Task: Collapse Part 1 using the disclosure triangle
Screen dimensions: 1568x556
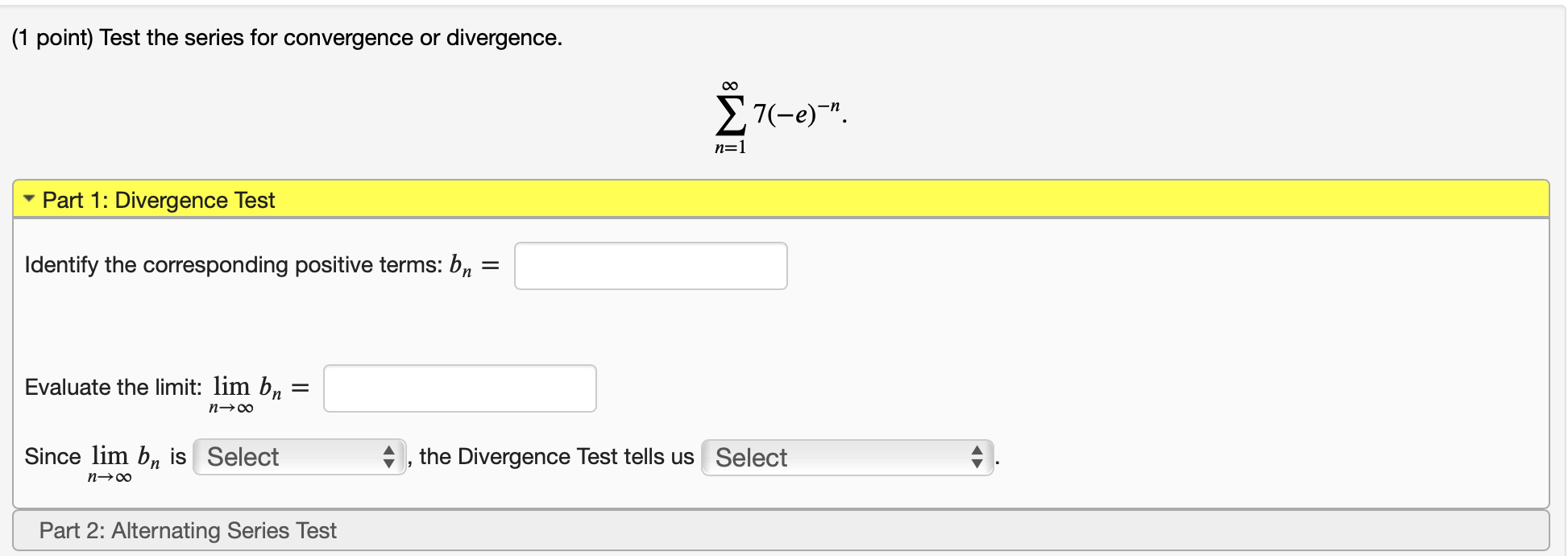Action: pyautogui.click(x=29, y=199)
